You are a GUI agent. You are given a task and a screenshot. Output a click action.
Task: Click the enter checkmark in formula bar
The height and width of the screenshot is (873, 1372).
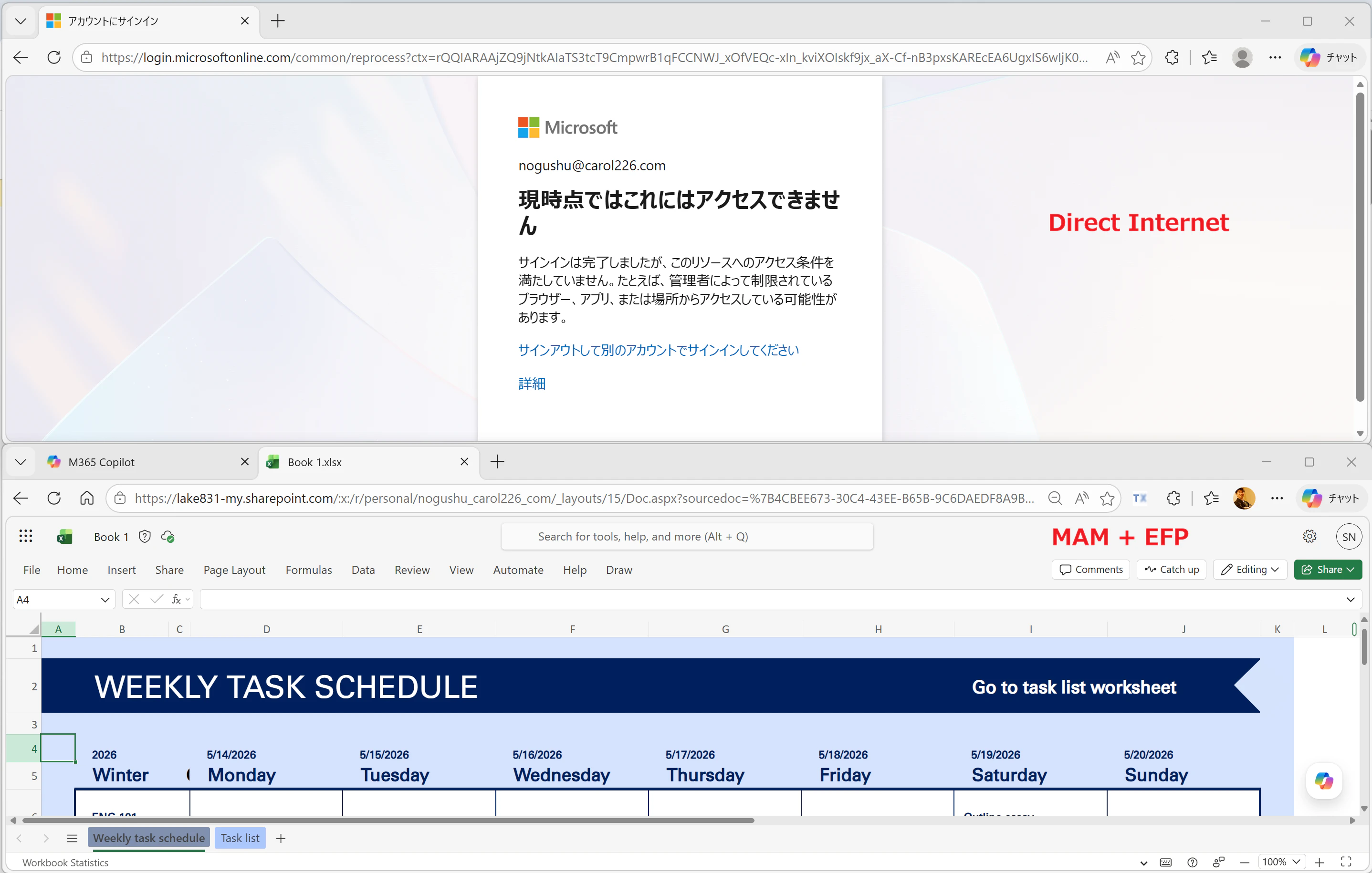point(157,599)
